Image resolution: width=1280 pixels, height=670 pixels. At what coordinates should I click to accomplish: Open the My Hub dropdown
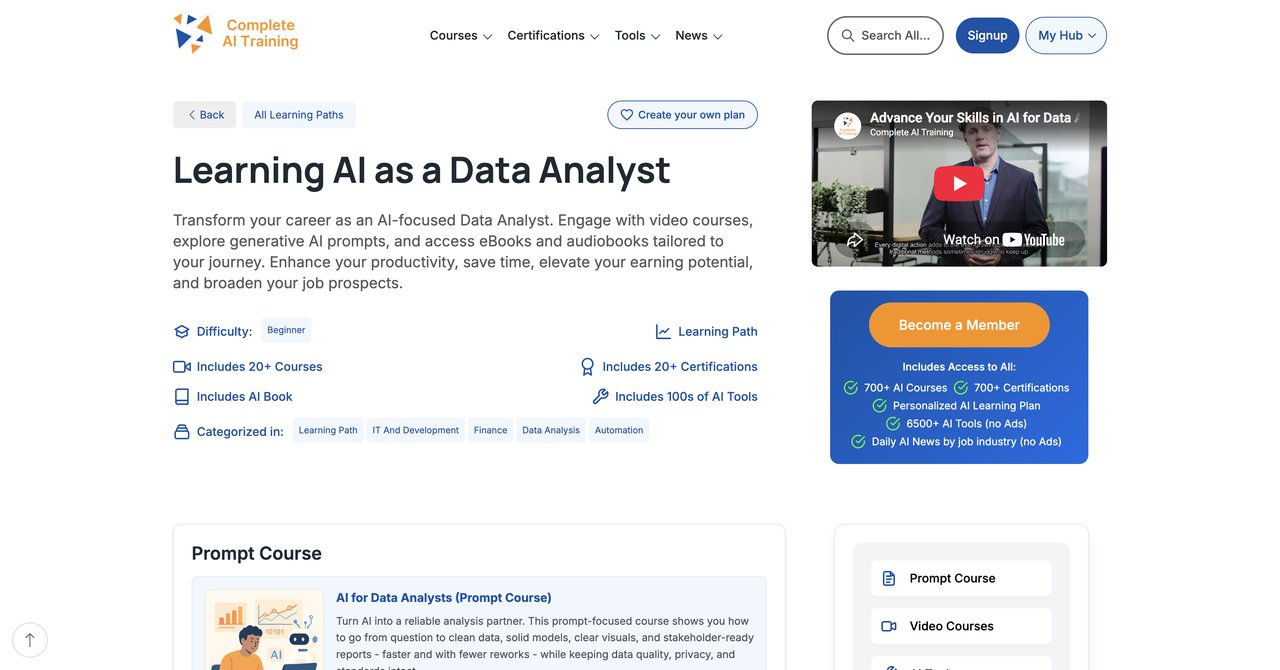point(1066,35)
